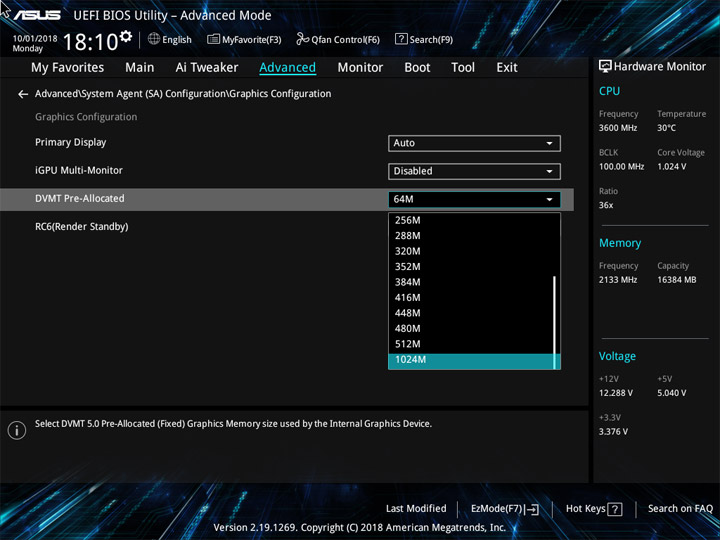Click the CPU heading in Hardware Monitor
Image resolution: width=720 pixels, height=540 pixels.
pos(609,91)
